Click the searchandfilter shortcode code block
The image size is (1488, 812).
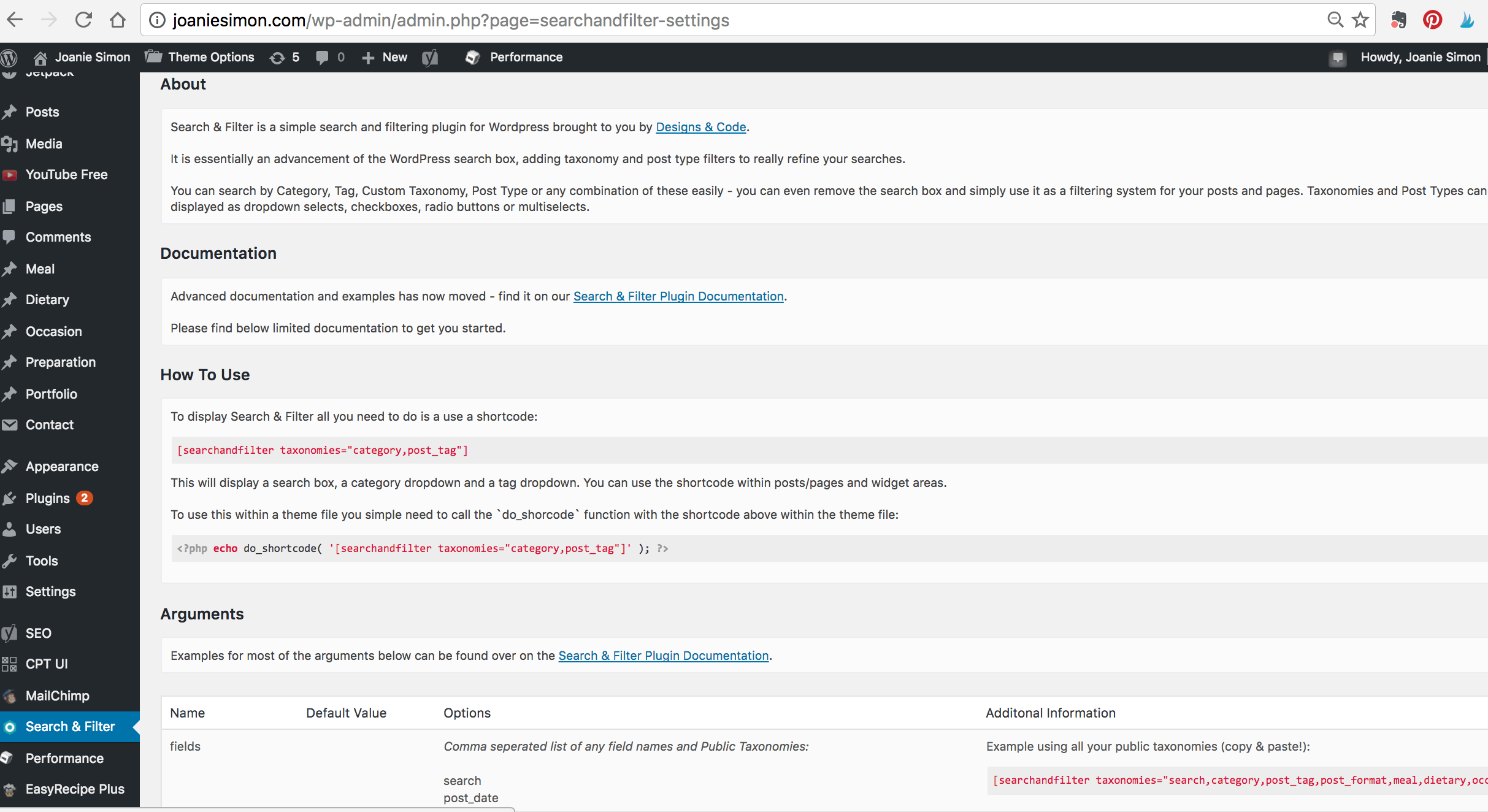tap(323, 450)
